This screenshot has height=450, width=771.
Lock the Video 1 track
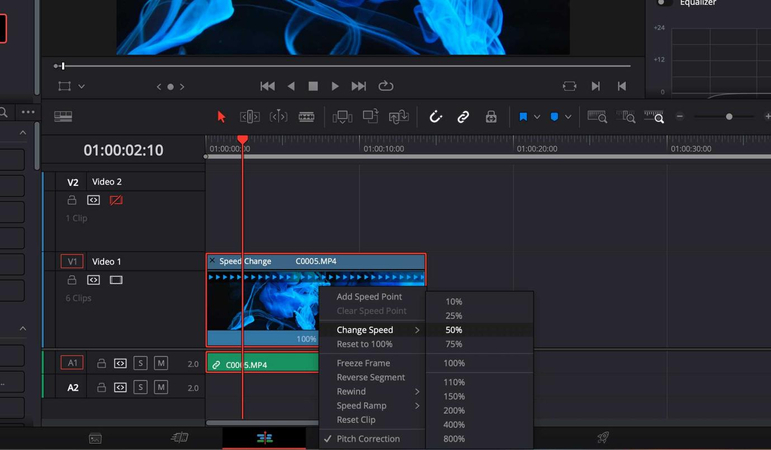click(x=72, y=280)
